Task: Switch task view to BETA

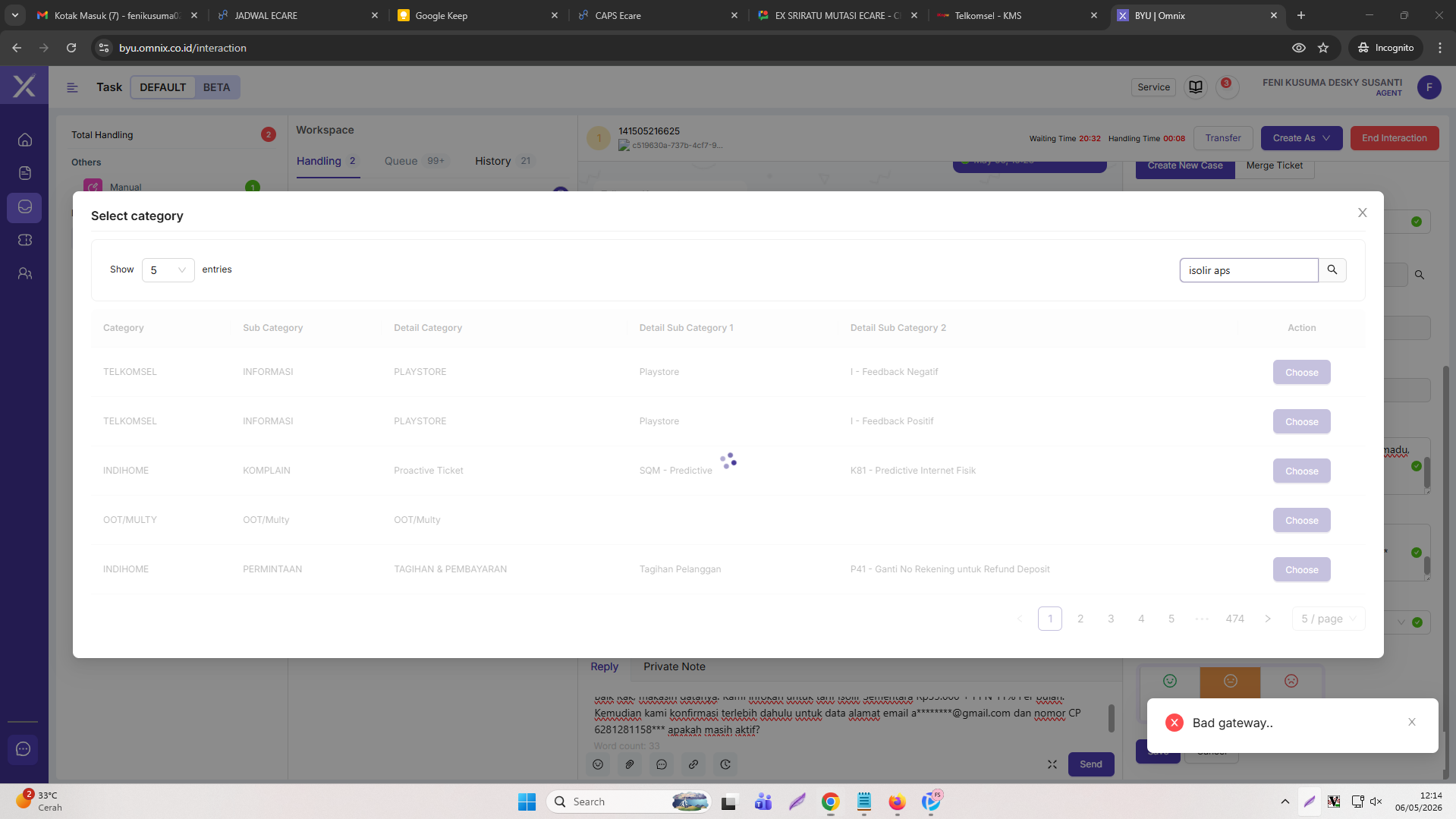Action: [x=216, y=87]
